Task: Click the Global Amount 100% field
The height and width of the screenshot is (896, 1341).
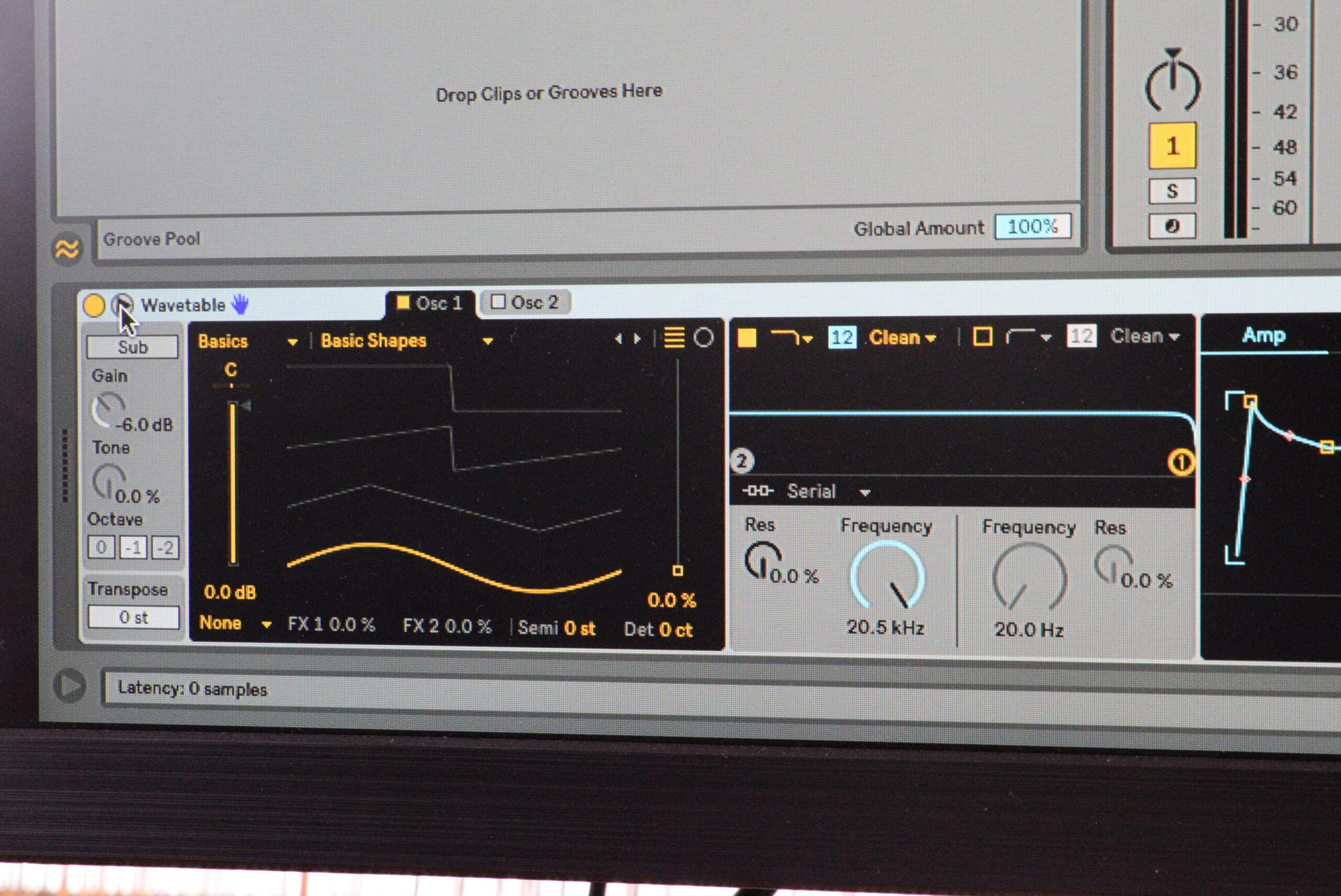Action: (1032, 226)
